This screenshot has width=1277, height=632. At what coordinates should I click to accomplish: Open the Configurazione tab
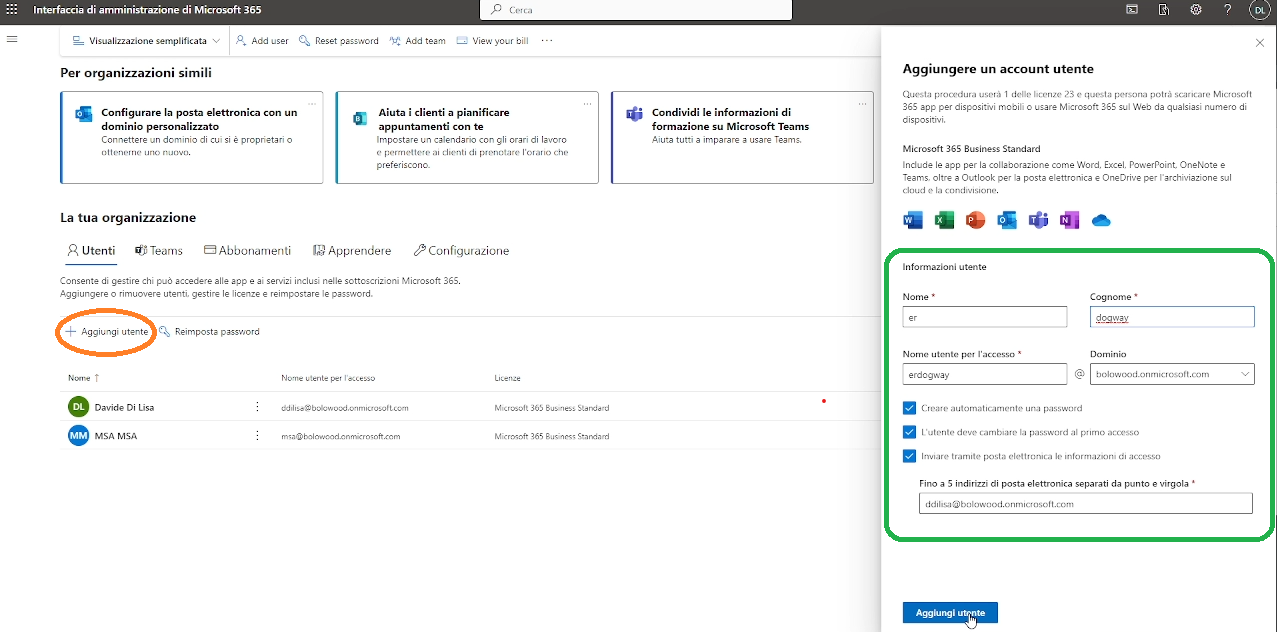click(461, 251)
